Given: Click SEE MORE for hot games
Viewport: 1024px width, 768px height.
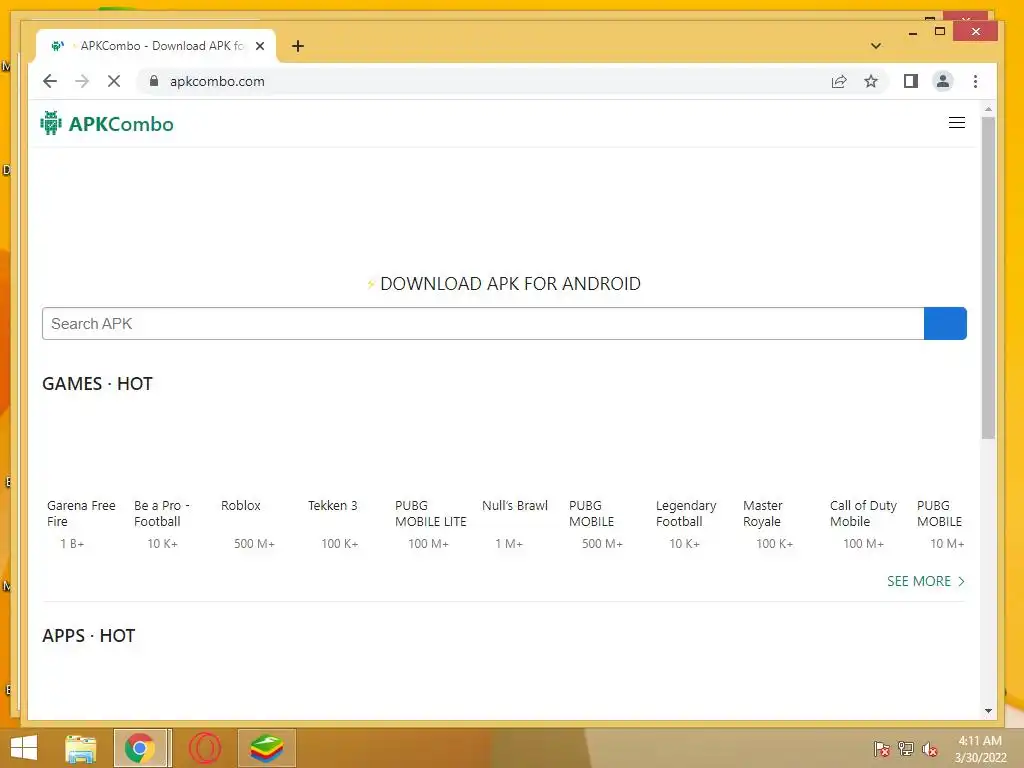Looking at the screenshot, I should (x=925, y=581).
